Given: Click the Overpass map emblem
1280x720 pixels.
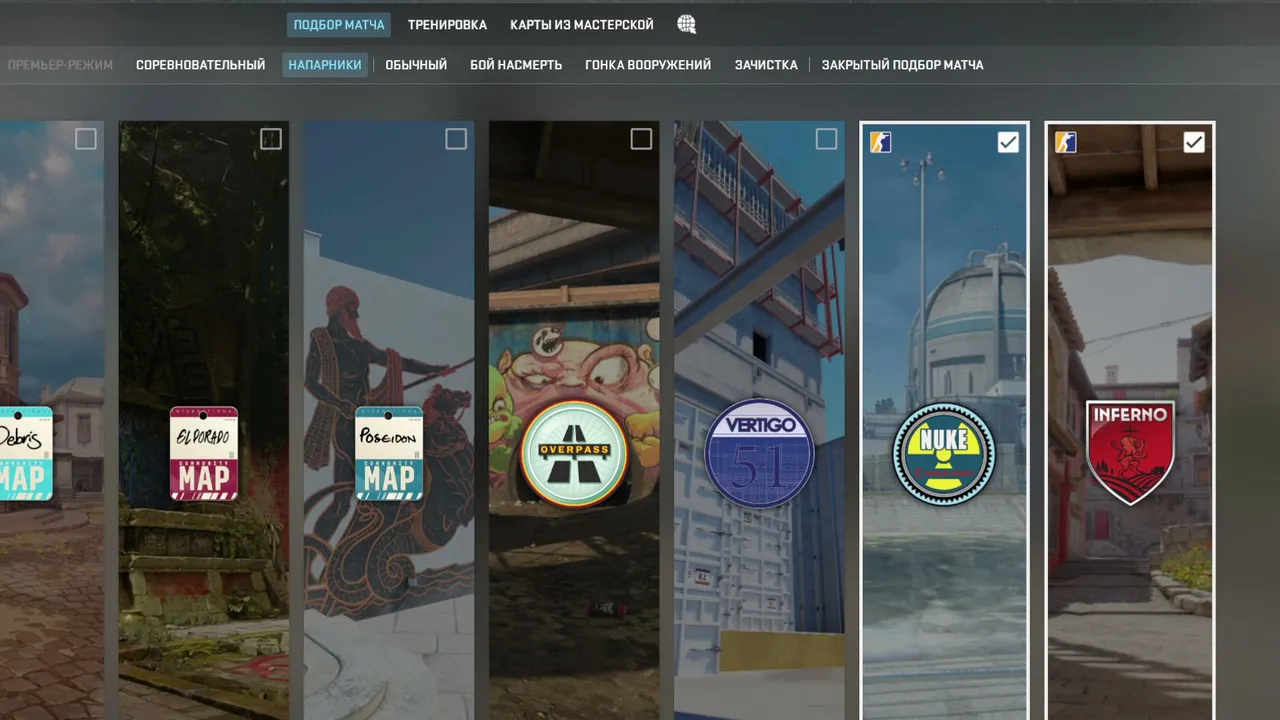Looking at the screenshot, I should [x=574, y=453].
